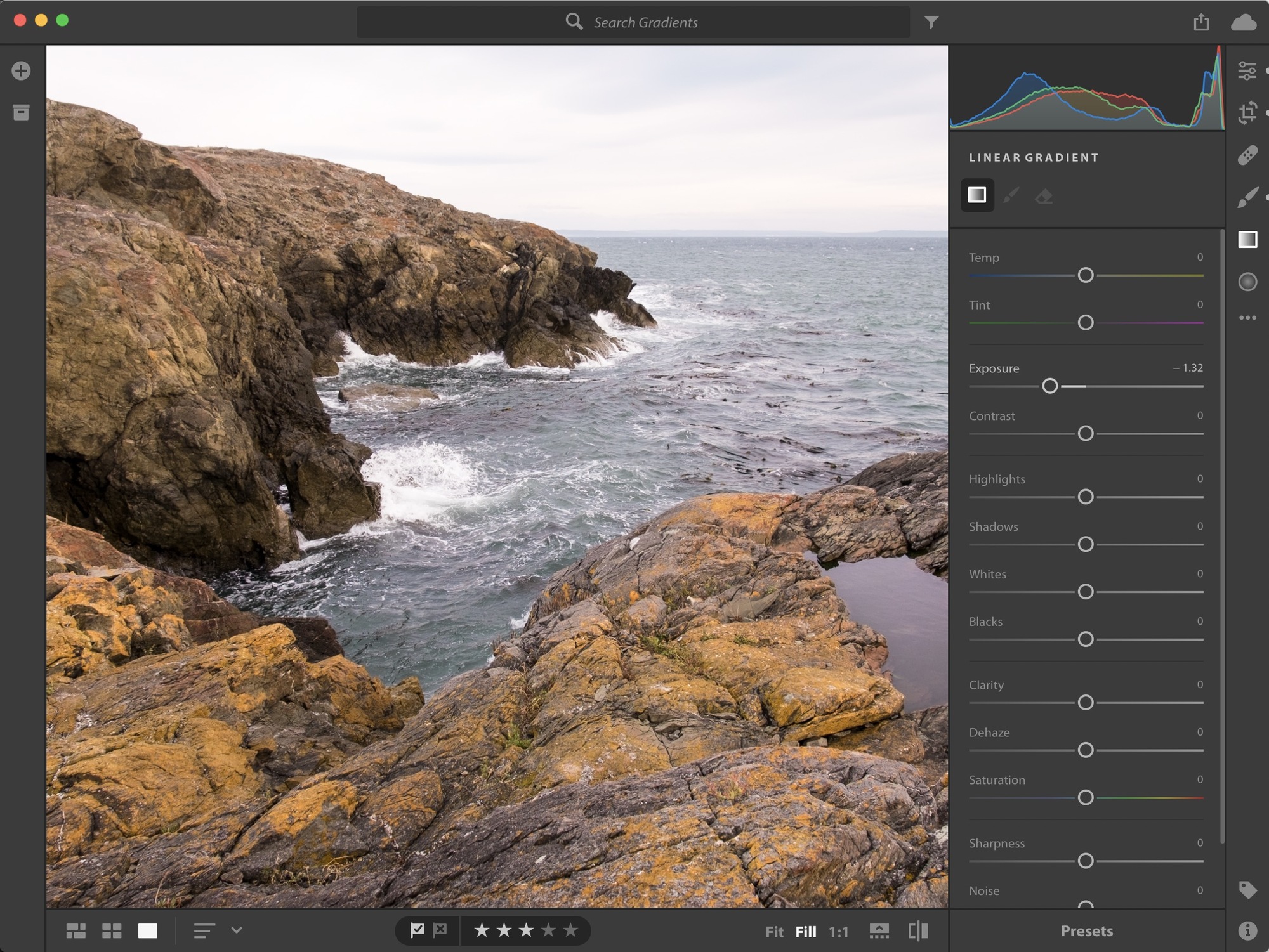1269x952 pixels.
Task: Flag photo as picked
Action: [x=417, y=930]
